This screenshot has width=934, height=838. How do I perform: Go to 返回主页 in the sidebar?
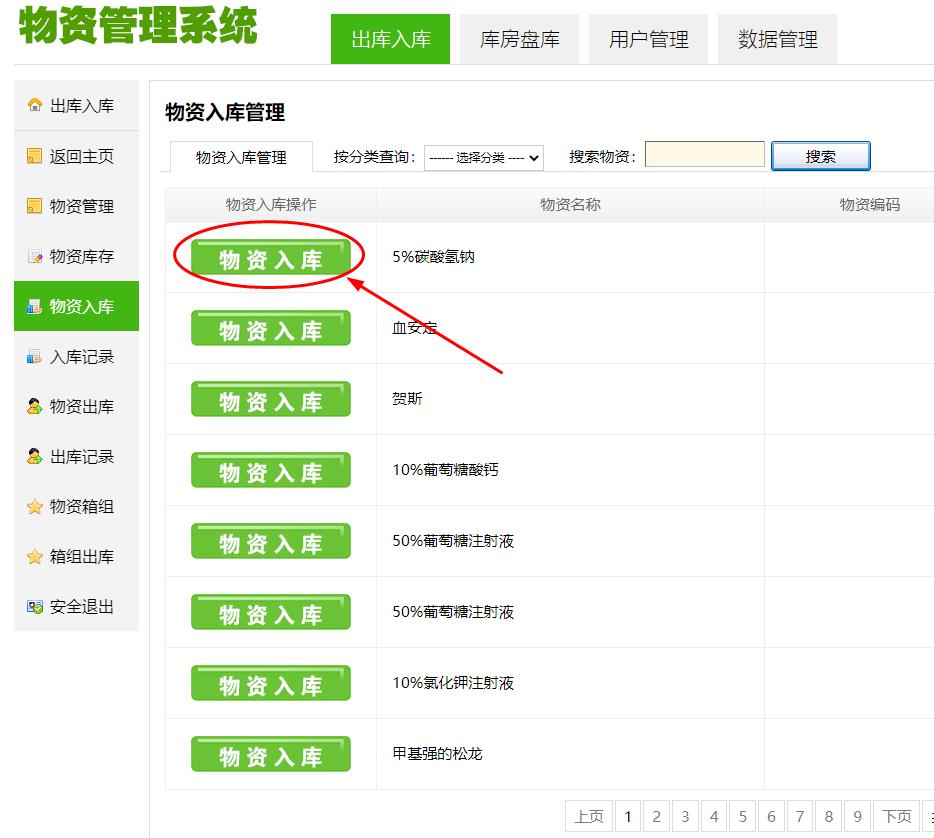(x=76, y=156)
